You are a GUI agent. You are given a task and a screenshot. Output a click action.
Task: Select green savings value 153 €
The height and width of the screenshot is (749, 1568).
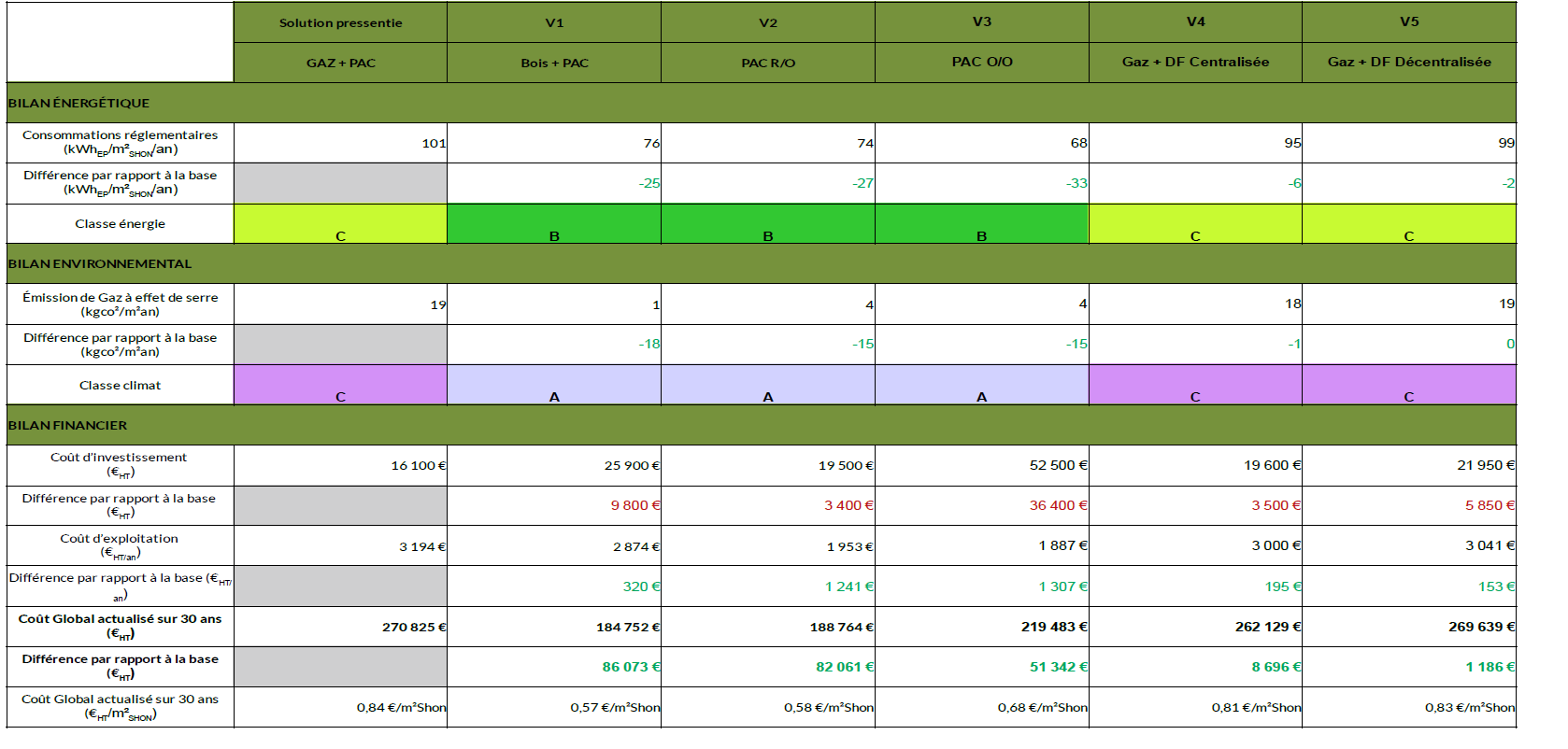[1409, 586]
